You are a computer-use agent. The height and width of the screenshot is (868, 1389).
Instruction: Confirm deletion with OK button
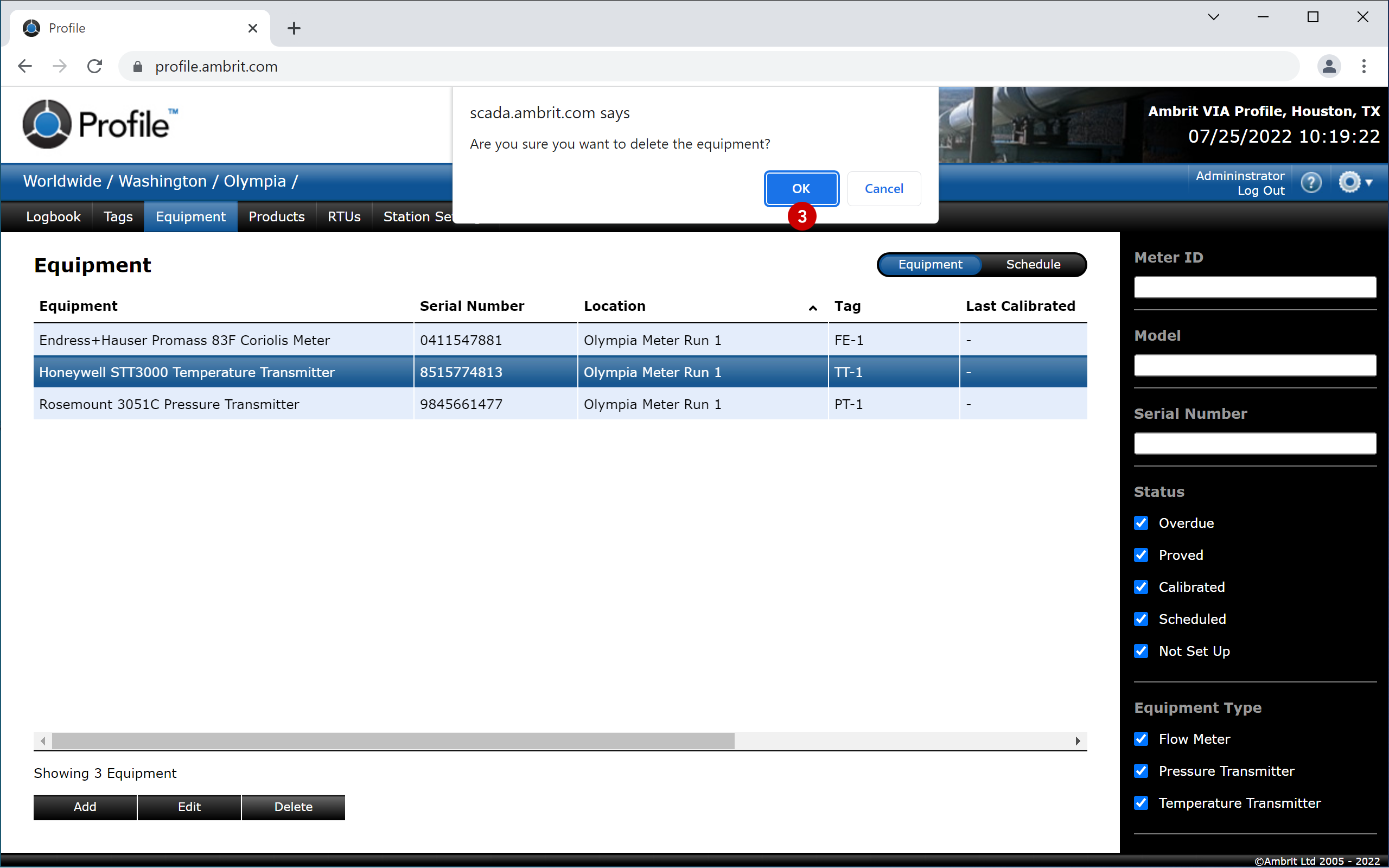click(801, 188)
